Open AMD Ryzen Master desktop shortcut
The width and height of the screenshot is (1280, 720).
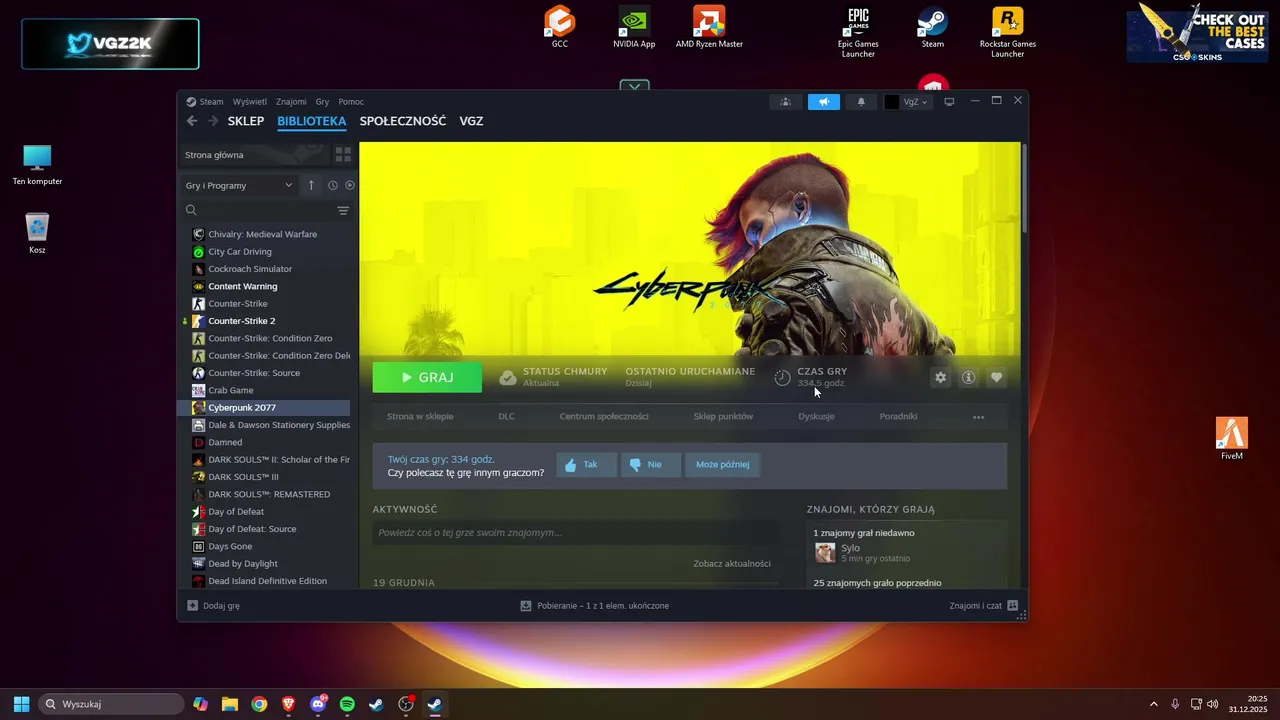[x=709, y=27]
